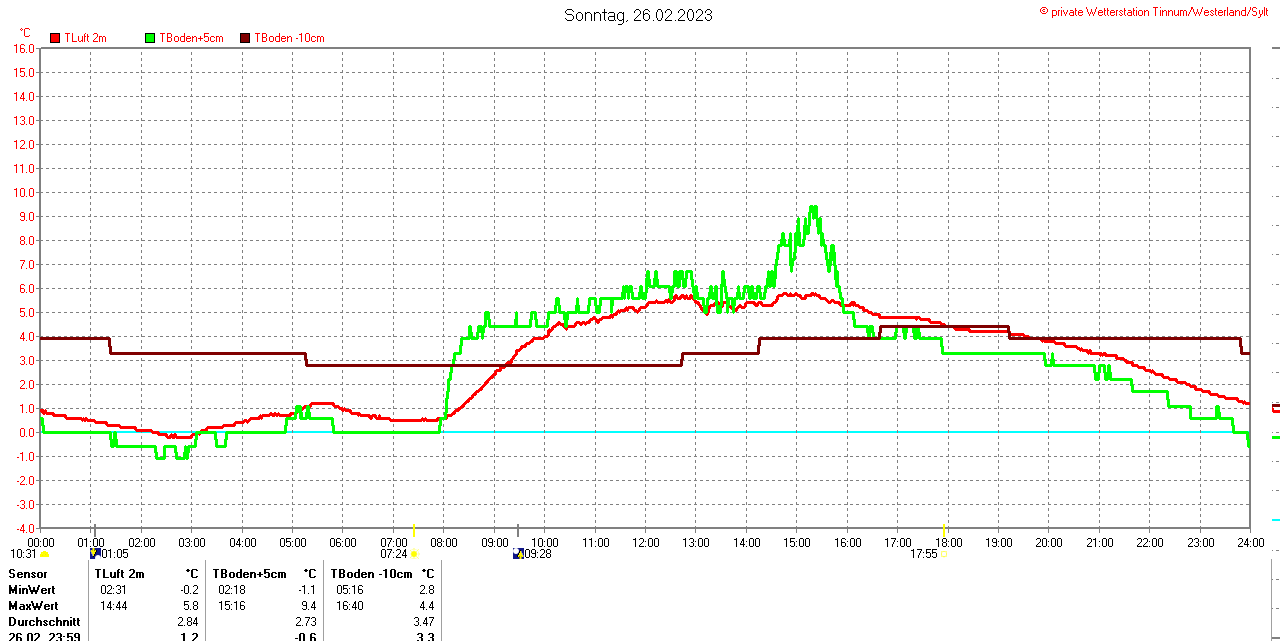This screenshot has height=641, width=1280.
Task: Click the 12:00 label on the time axis
Action: [646, 543]
